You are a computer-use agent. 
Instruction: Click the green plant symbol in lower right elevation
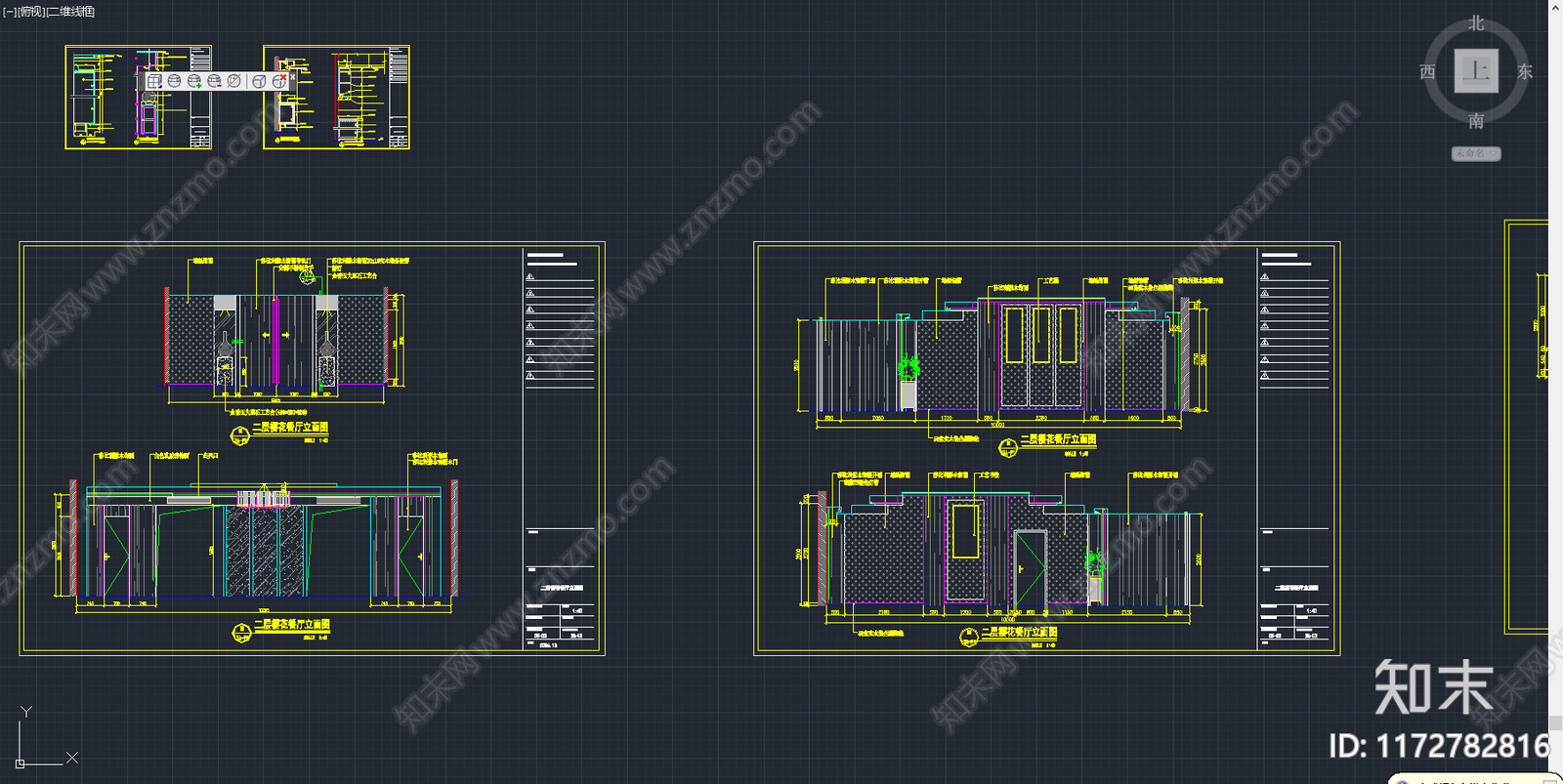pos(1094,563)
